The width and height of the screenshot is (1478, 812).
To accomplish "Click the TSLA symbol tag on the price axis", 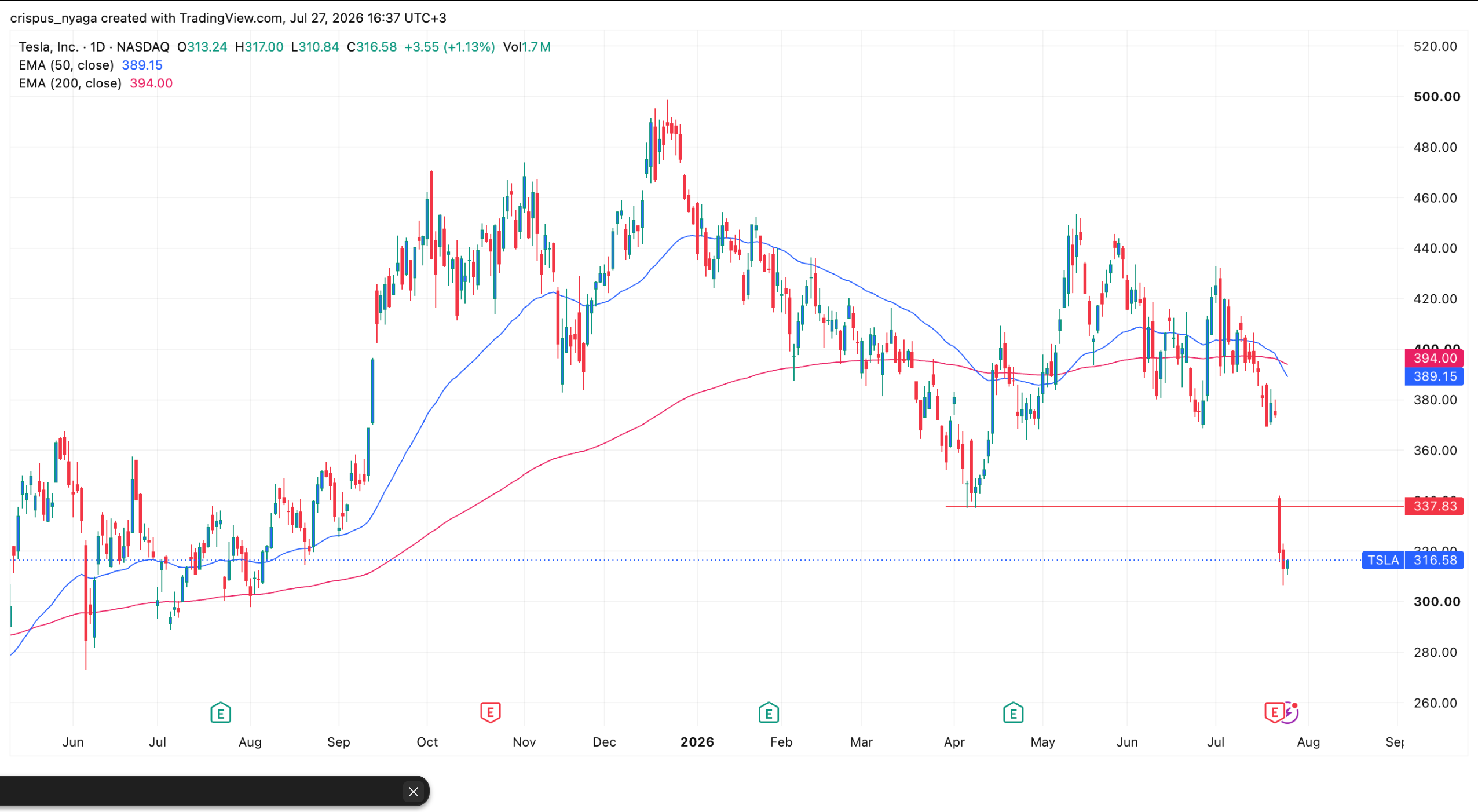I will pyautogui.click(x=1383, y=560).
